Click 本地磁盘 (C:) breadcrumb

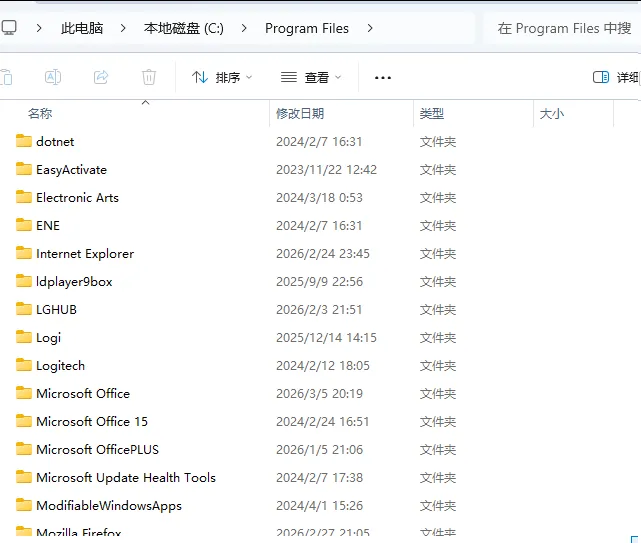pos(184,28)
